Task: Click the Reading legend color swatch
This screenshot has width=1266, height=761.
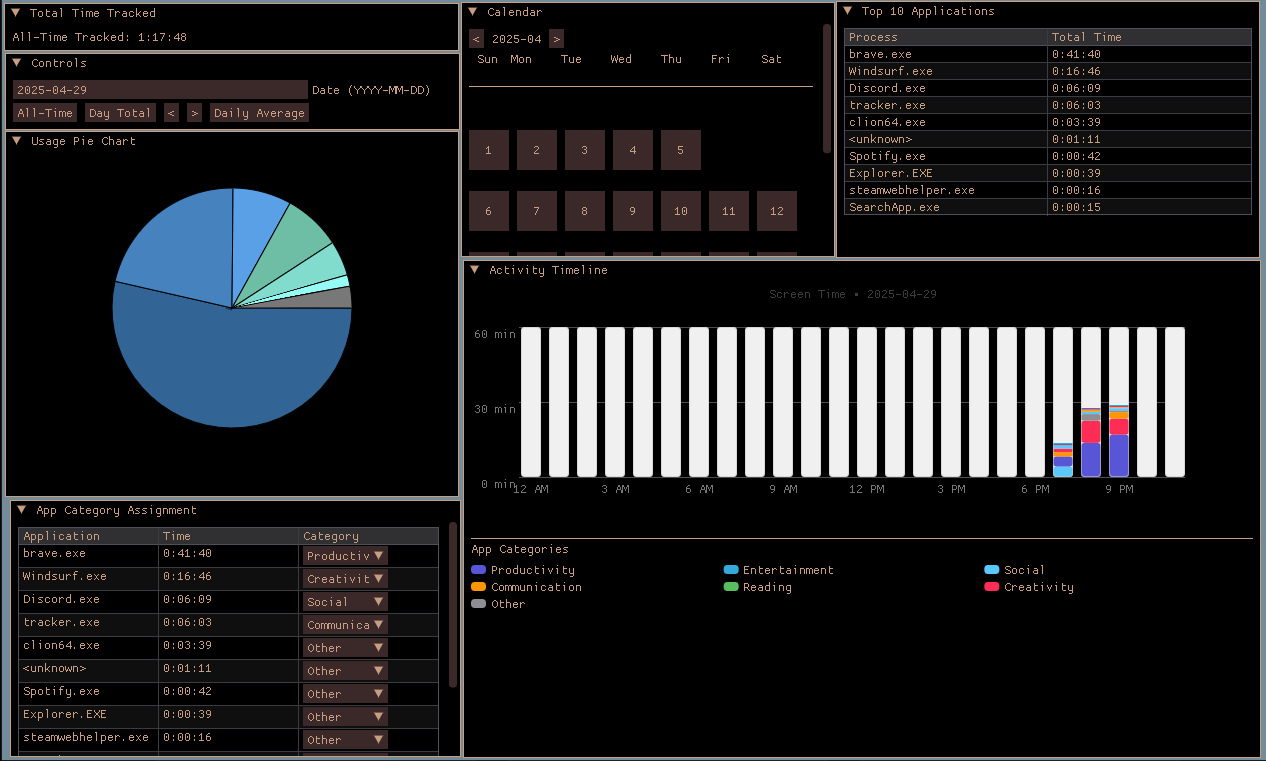Action: (731, 587)
